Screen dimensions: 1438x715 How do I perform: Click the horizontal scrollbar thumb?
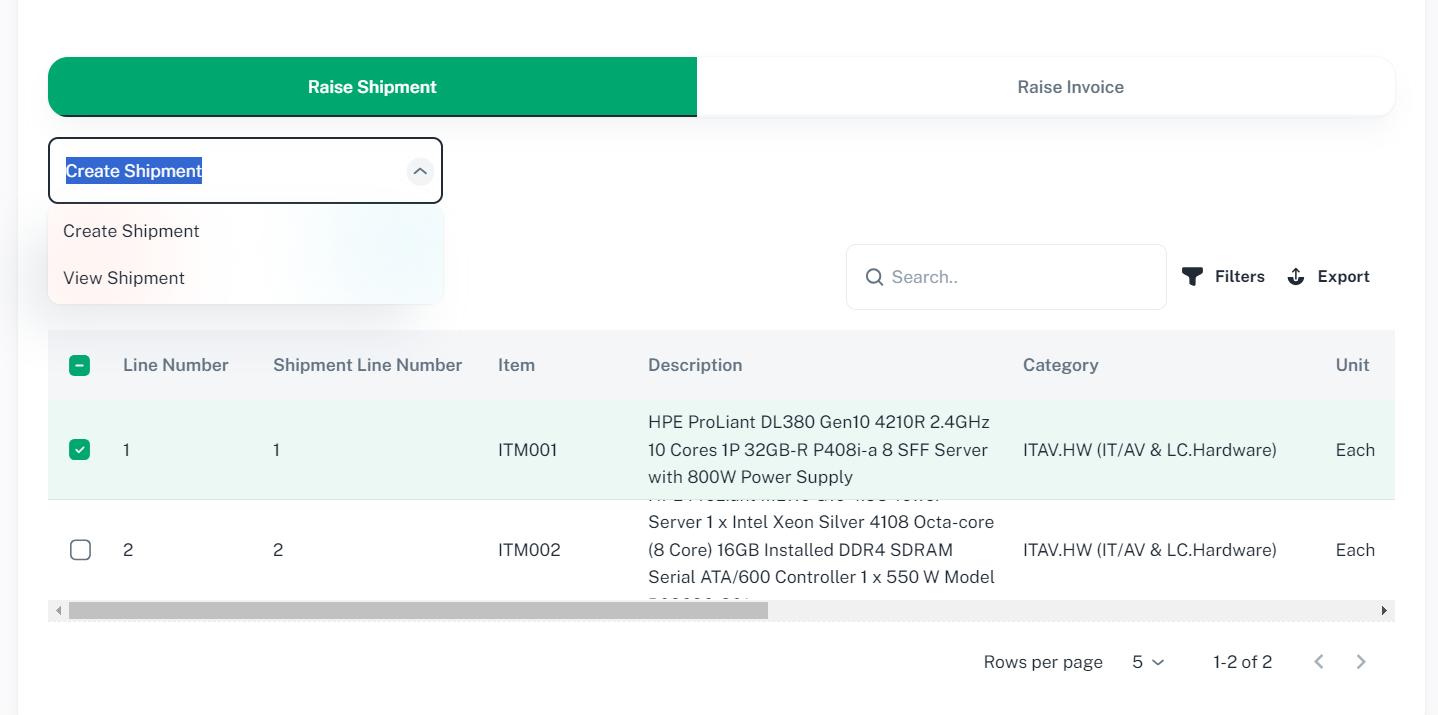pyautogui.click(x=418, y=610)
